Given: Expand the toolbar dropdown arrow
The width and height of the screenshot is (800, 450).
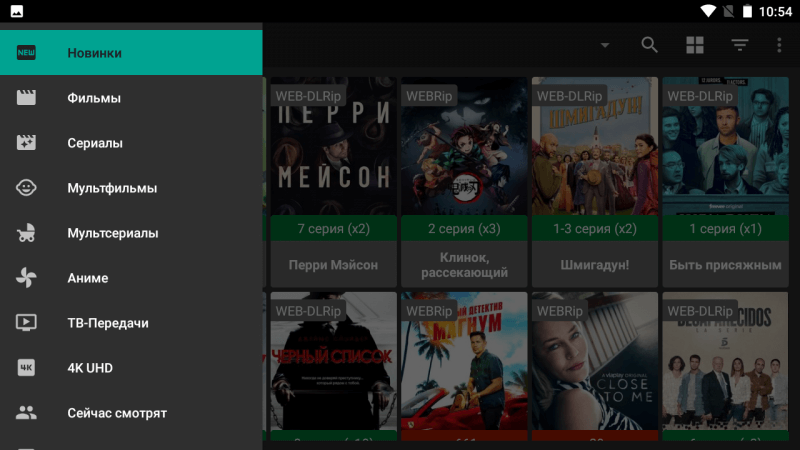Looking at the screenshot, I should (605, 45).
